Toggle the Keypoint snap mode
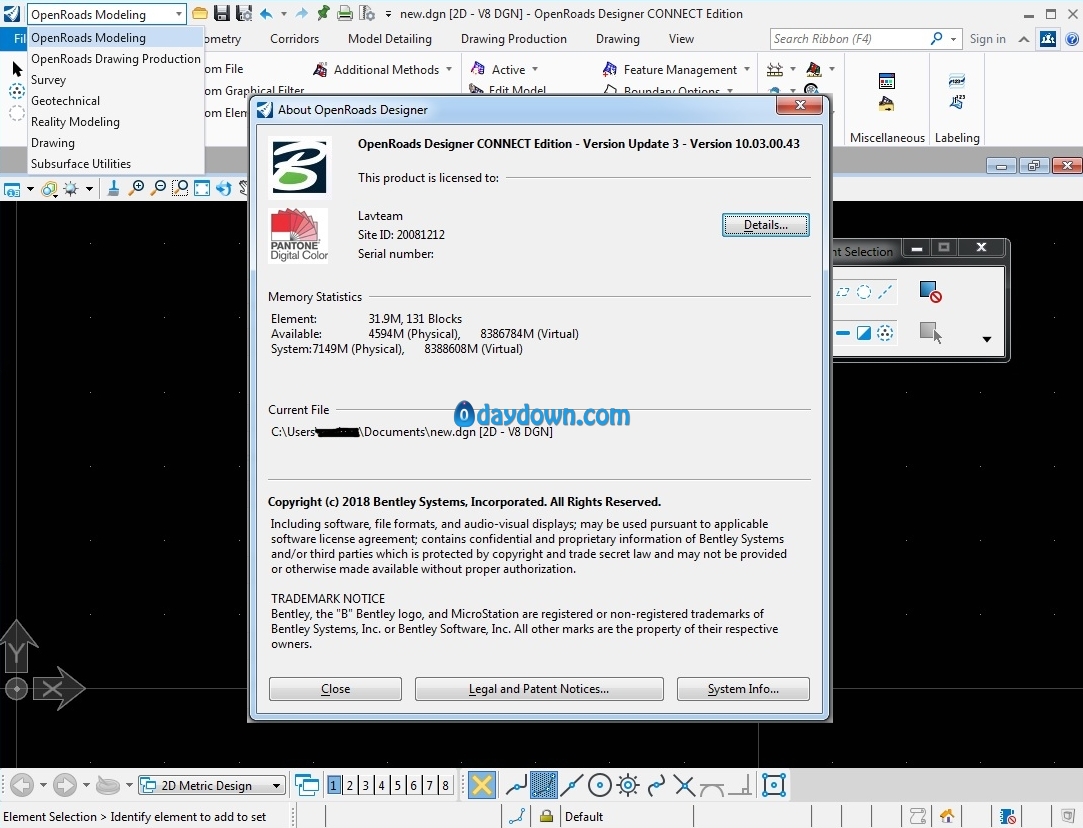Image resolution: width=1083 pixels, height=828 pixels. (544, 785)
